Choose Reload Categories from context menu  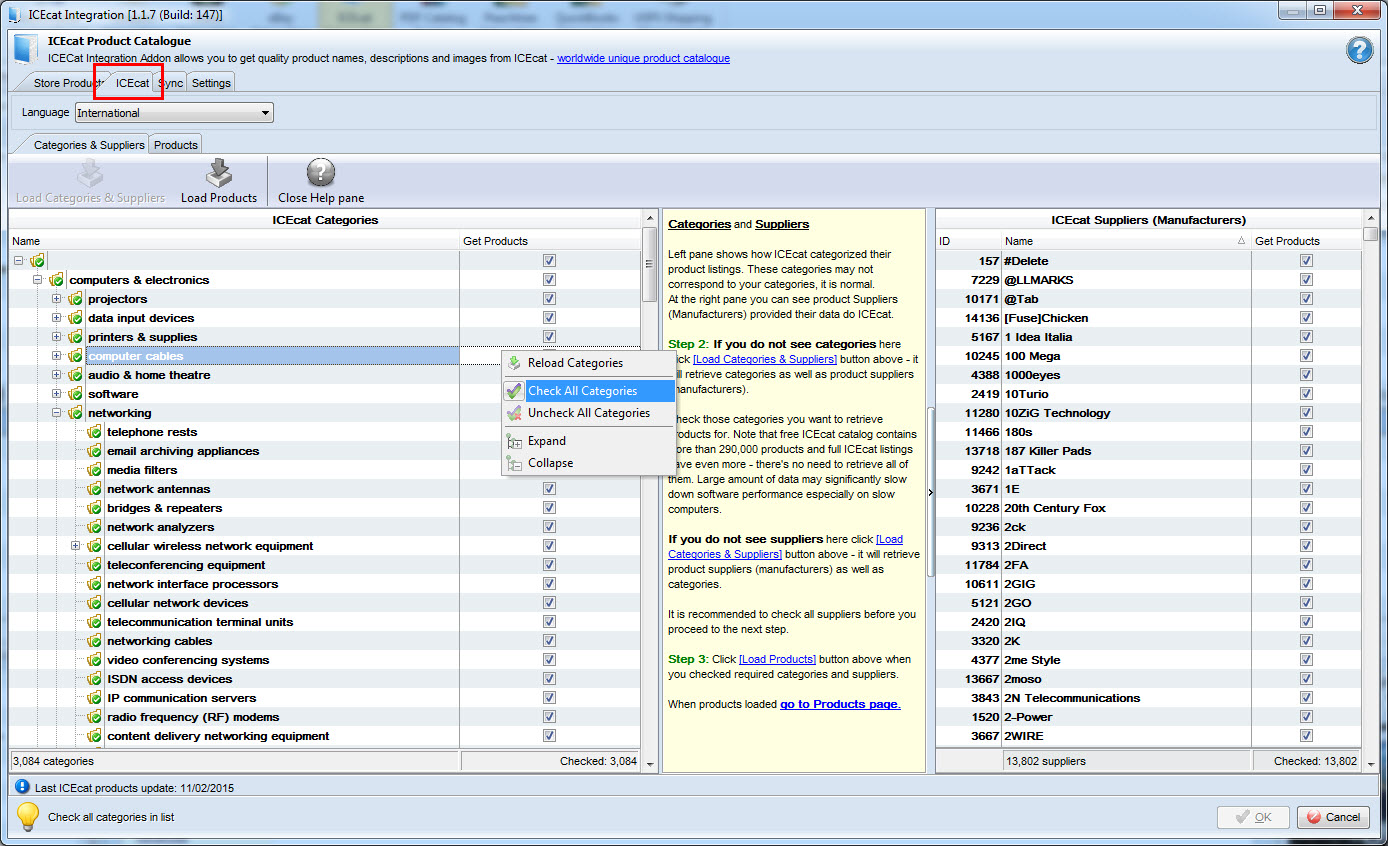pyautogui.click(x=589, y=363)
